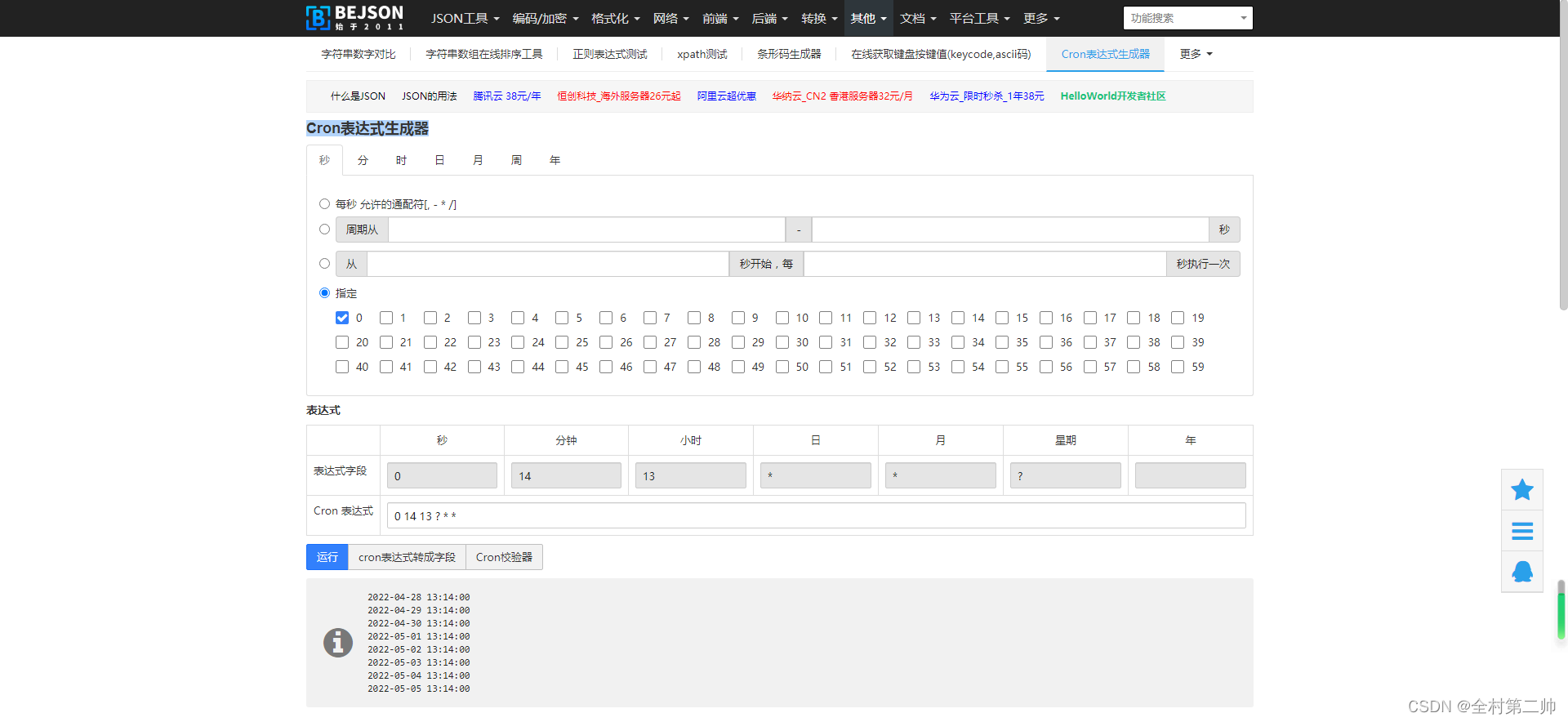Expand the 格式化 dropdown menu
This screenshot has width=1568, height=722.
tap(616, 18)
